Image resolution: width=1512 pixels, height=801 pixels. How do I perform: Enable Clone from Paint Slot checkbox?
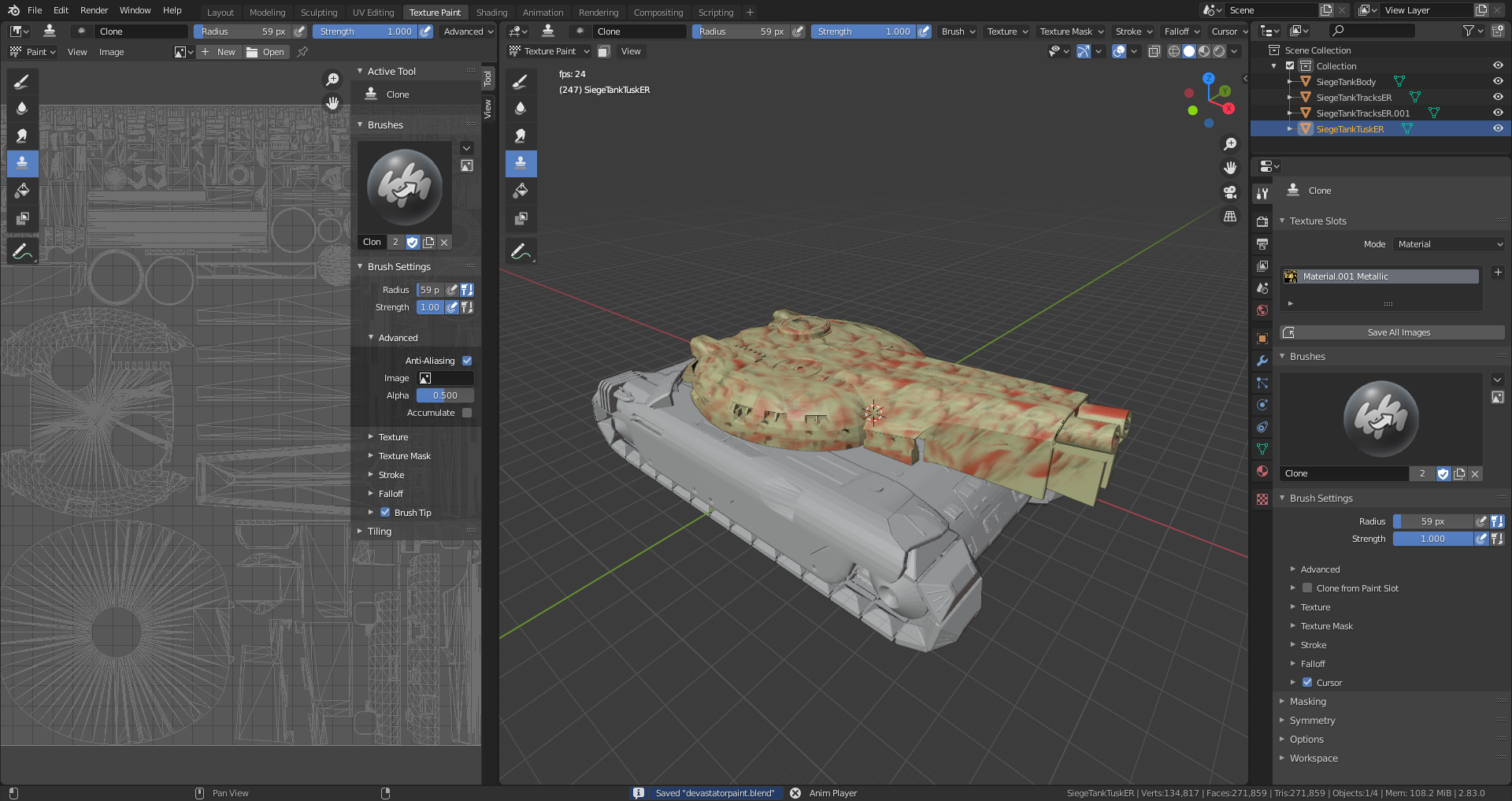click(x=1307, y=588)
